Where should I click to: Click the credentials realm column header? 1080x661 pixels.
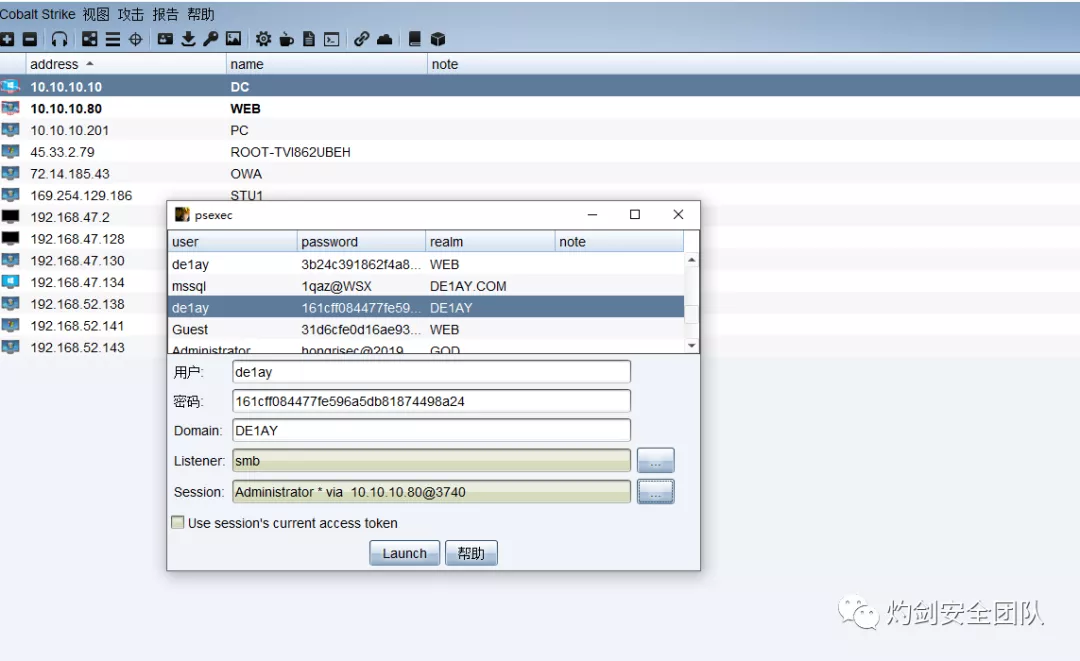[490, 242]
